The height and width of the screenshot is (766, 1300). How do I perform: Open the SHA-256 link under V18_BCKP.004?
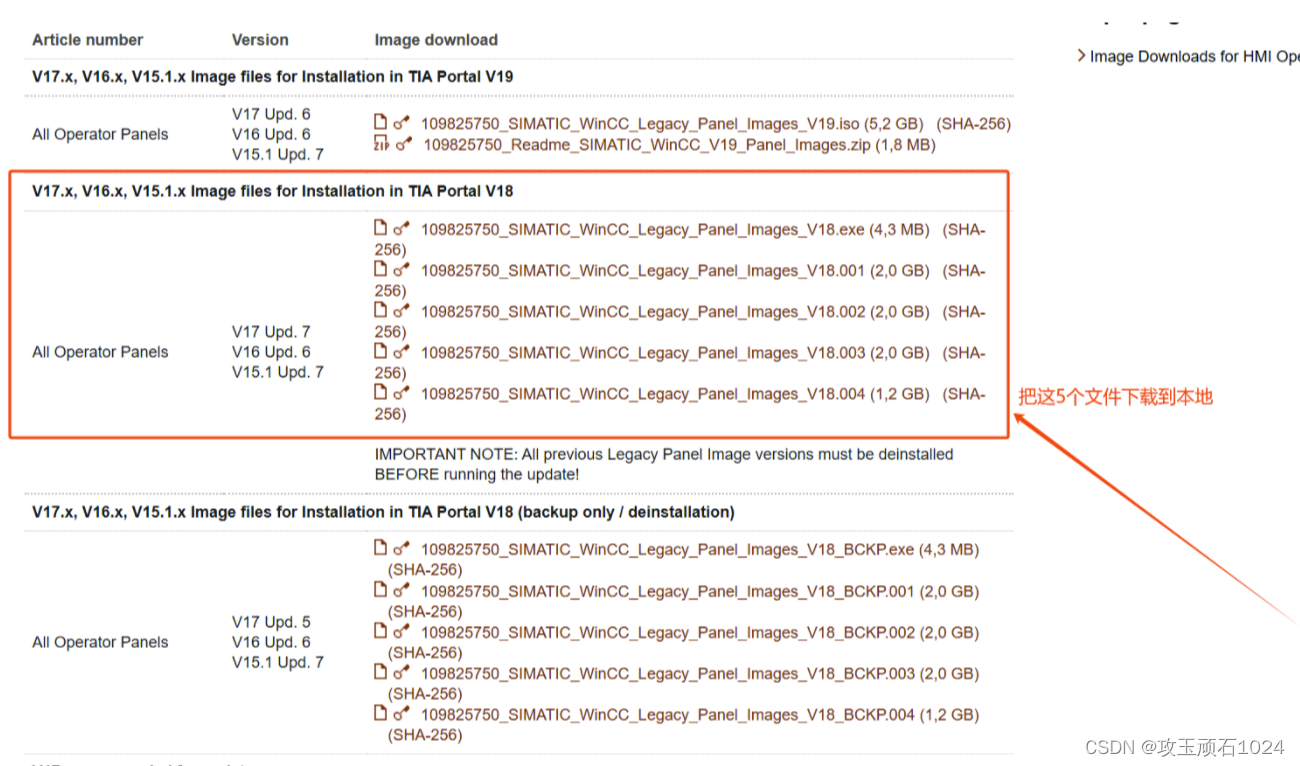coord(425,735)
